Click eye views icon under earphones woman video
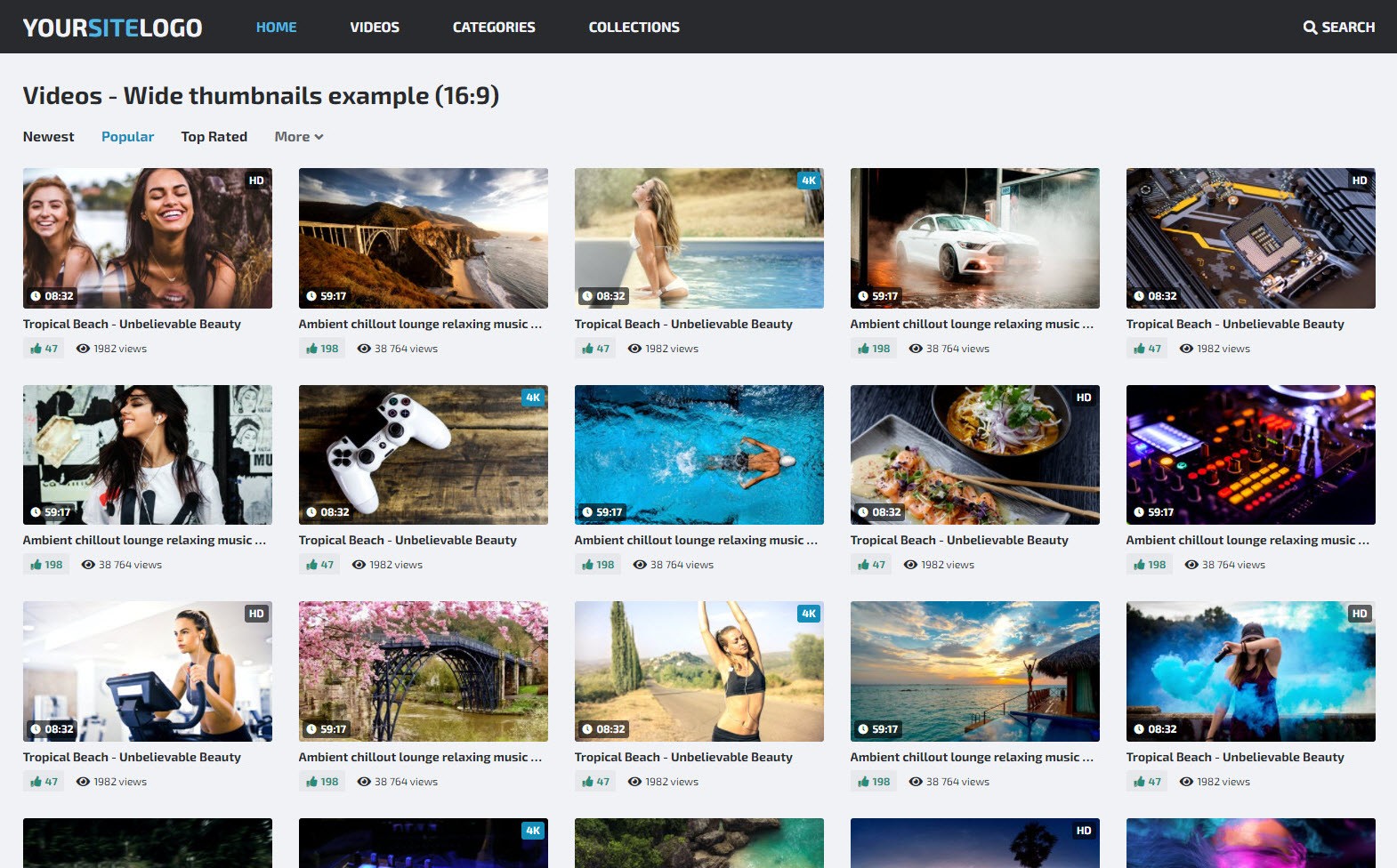Image resolution: width=1397 pixels, height=868 pixels. (88, 565)
